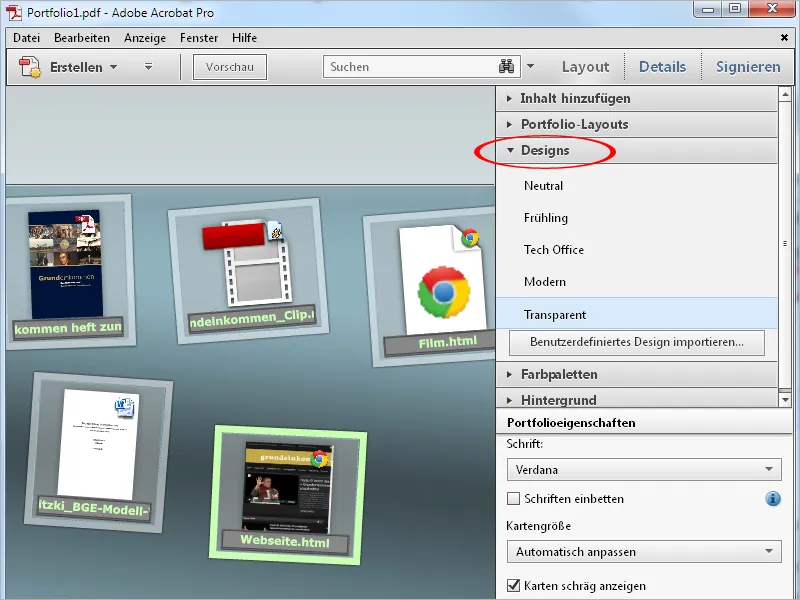Click the panel scrollbar up arrow
Screen dimensions: 800x600
click(x=785, y=93)
